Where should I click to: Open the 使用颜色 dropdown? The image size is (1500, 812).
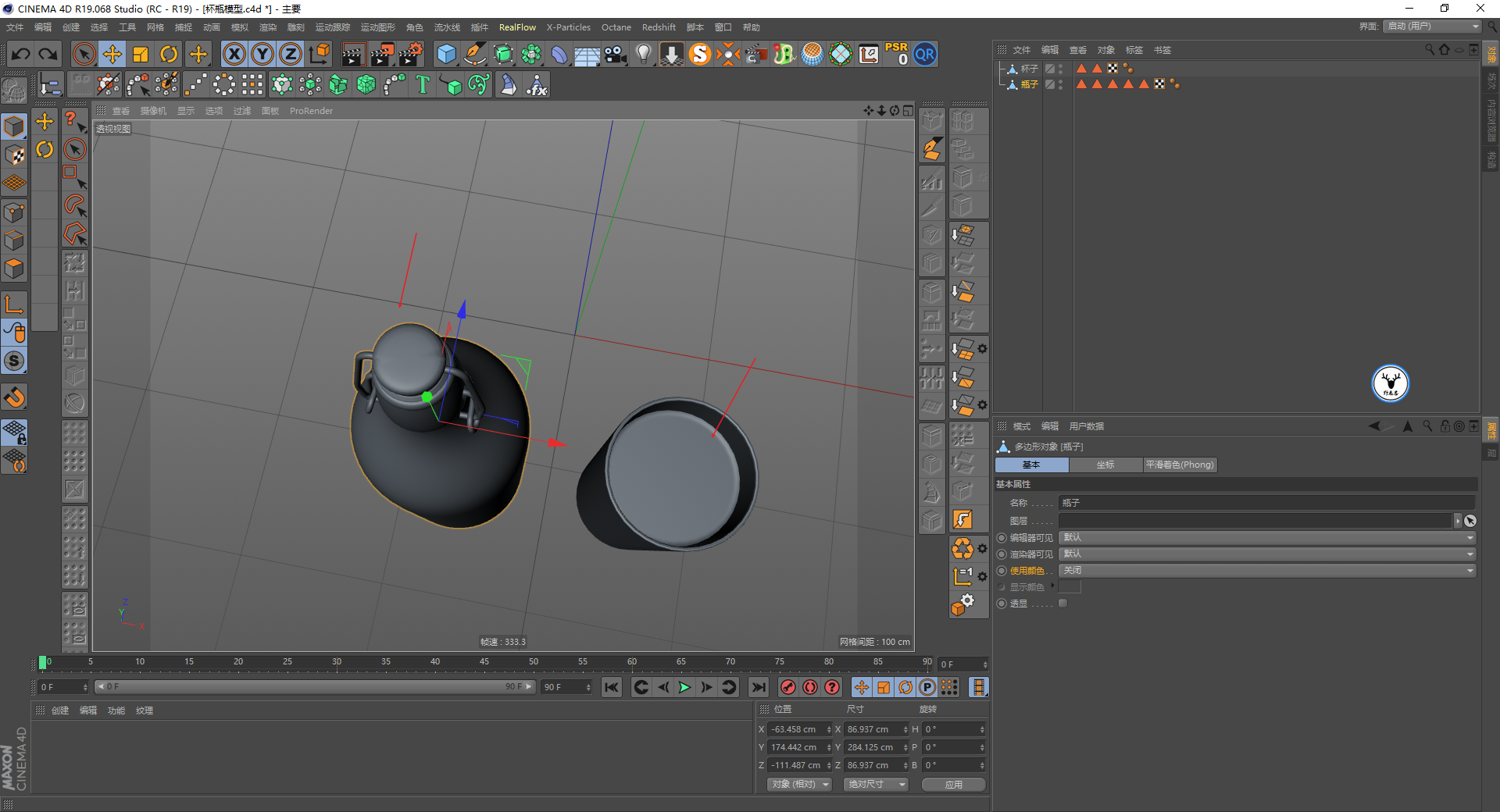click(1266, 571)
